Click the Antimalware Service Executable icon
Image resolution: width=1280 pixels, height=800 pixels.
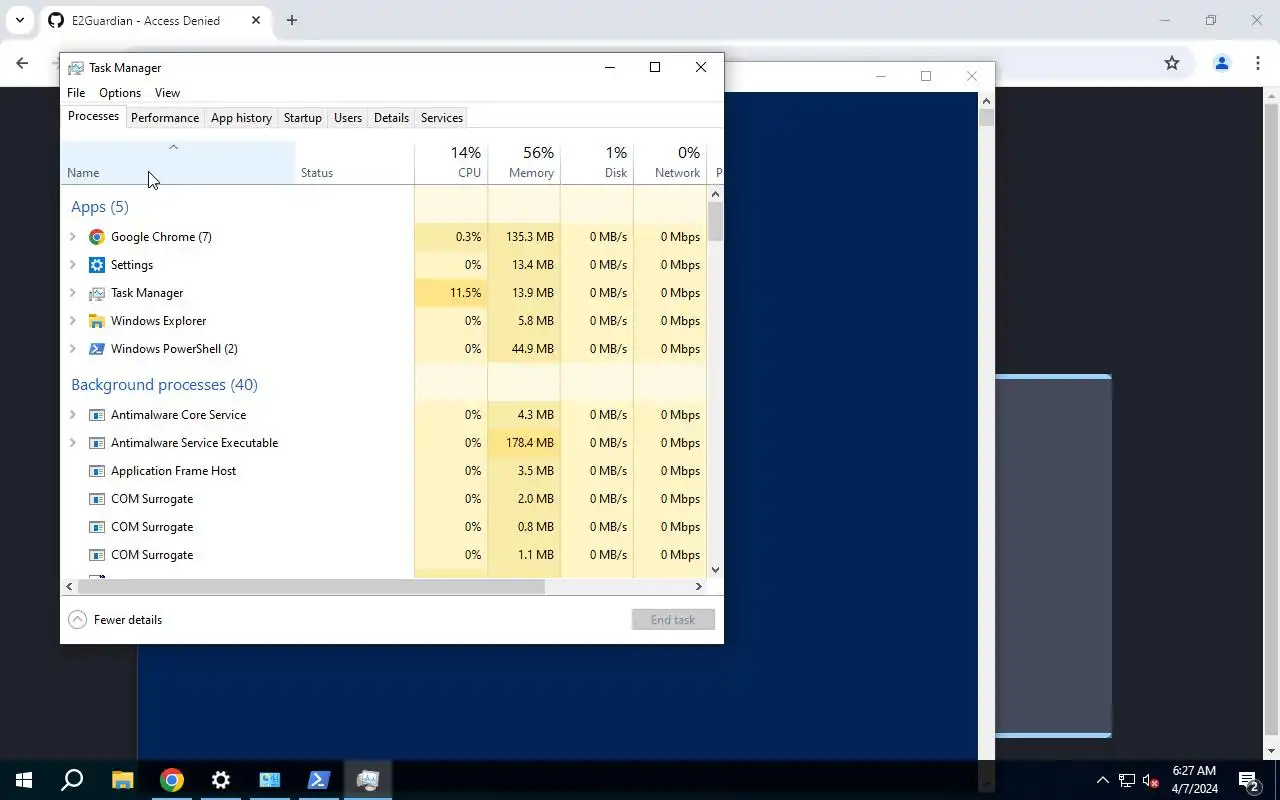click(x=97, y=443)
